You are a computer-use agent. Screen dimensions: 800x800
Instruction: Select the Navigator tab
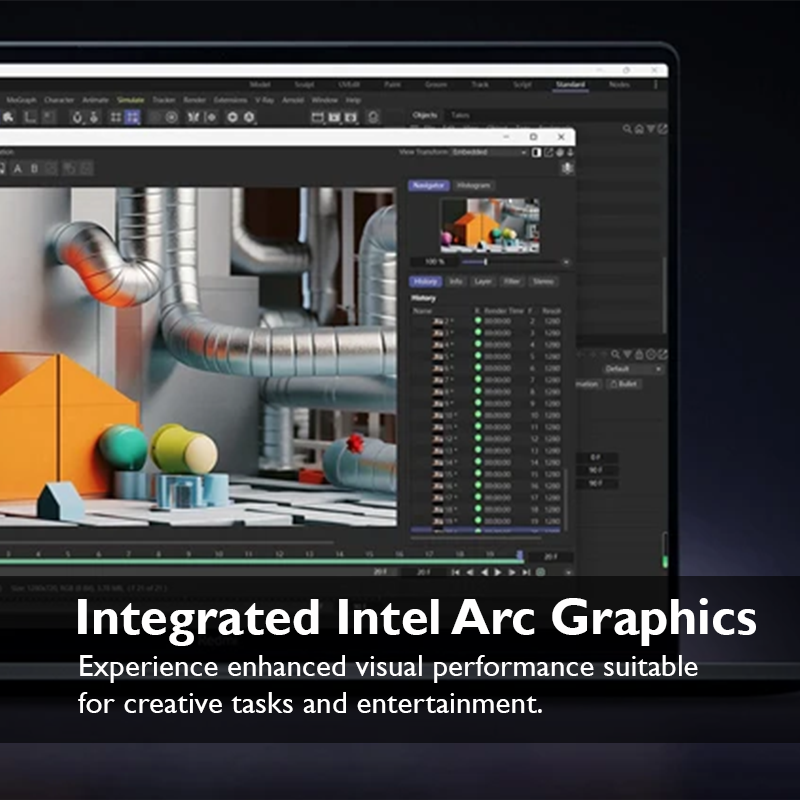429,185
